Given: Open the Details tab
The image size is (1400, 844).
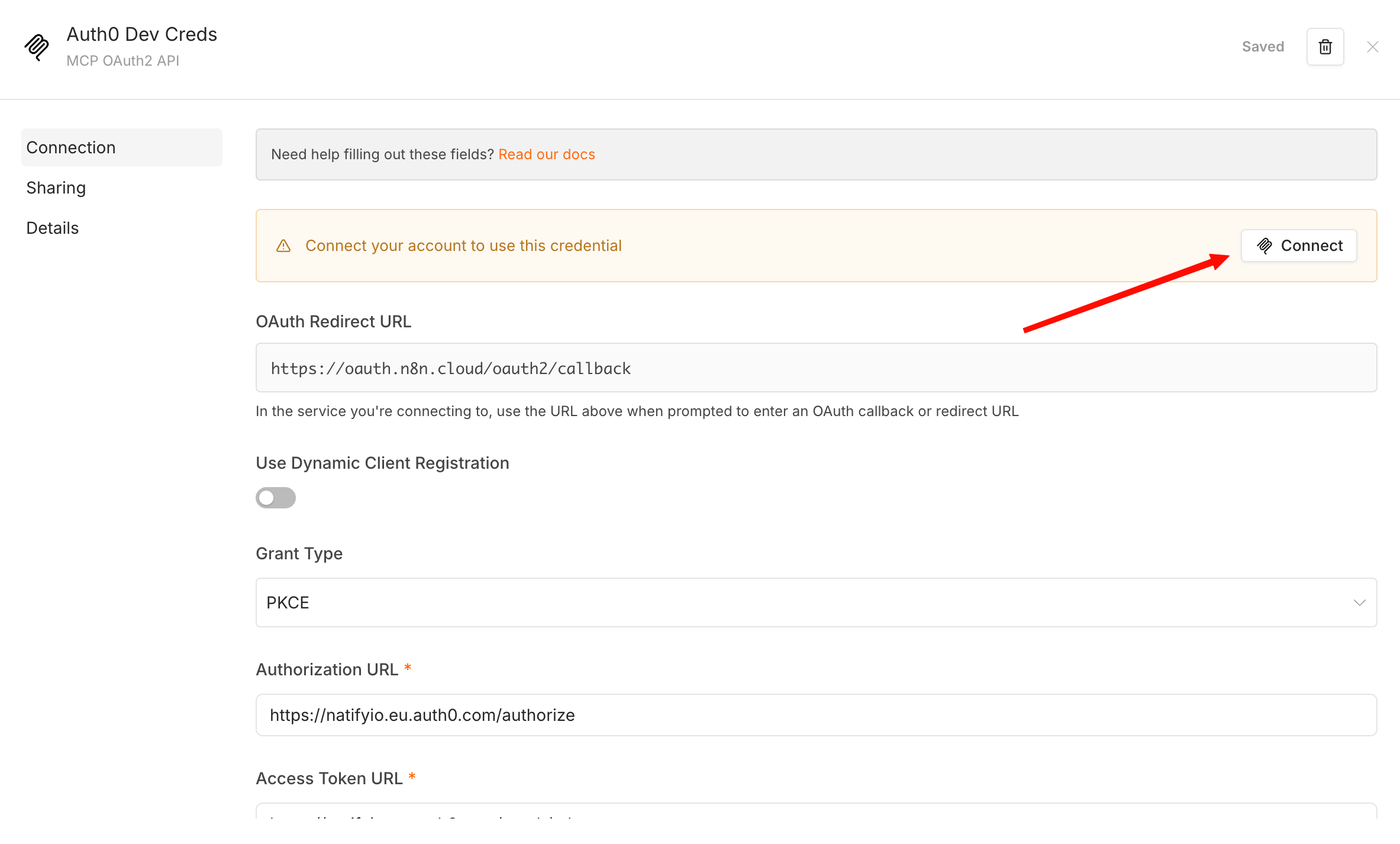Looking at the screenshot, I should pyautogui.click(x=53, y=228).
